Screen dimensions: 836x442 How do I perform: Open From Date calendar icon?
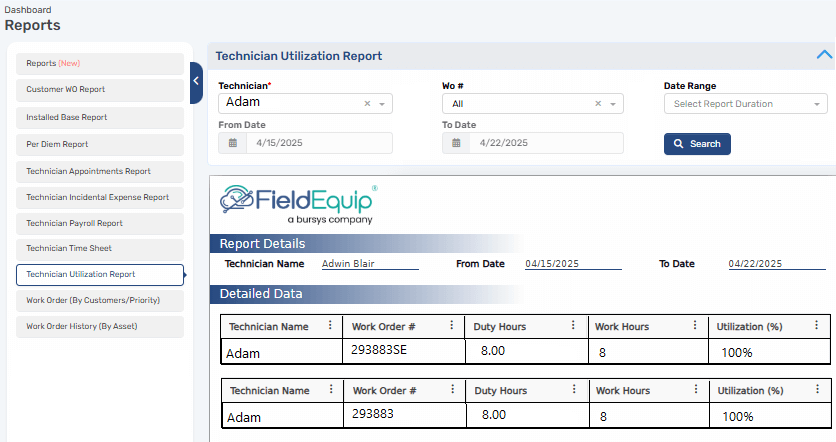(233, 143)
